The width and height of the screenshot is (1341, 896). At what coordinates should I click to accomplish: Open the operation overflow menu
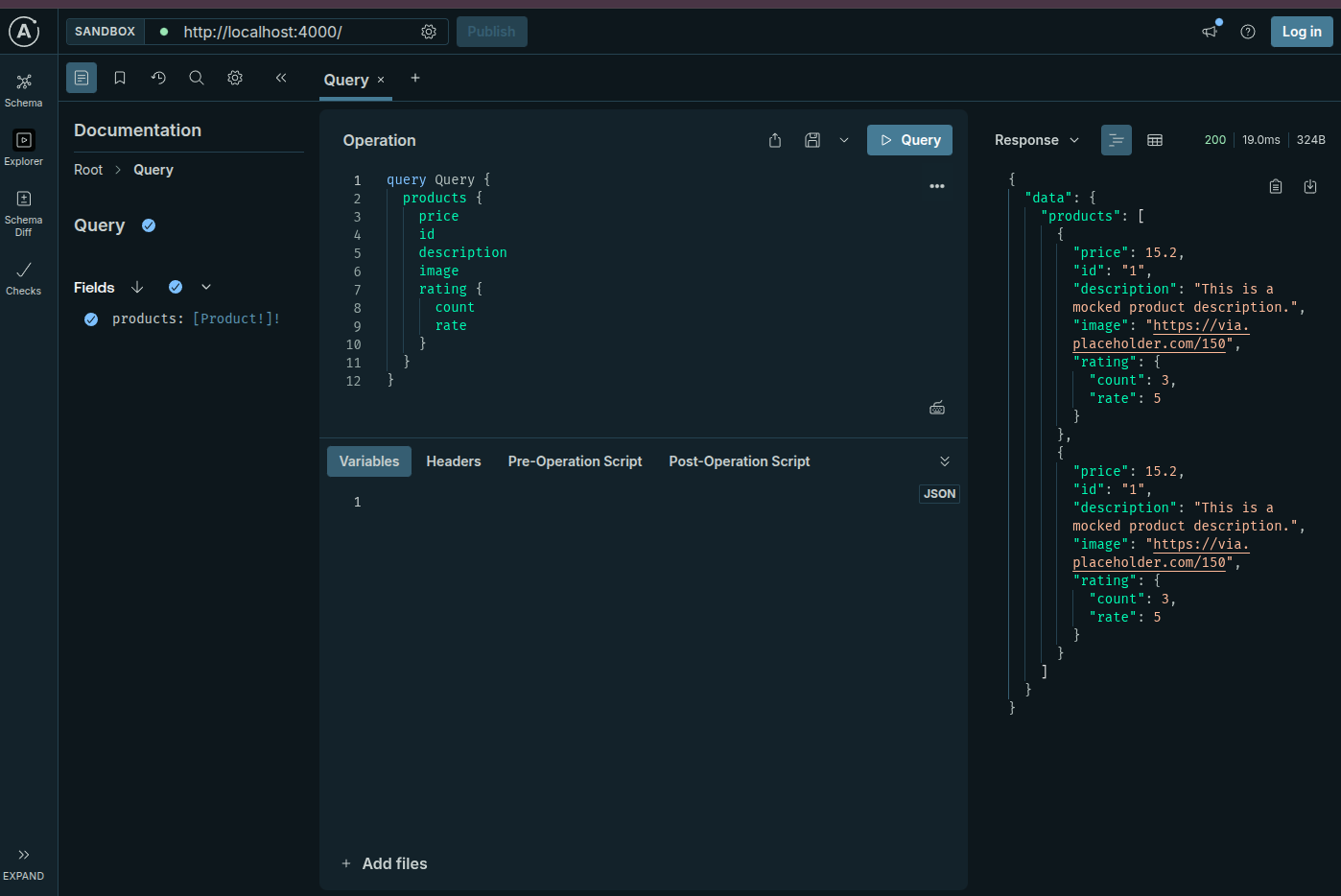[936, 185]
